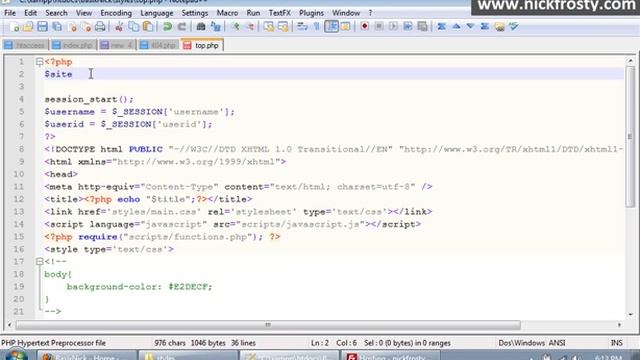640x360 pixels.
Task: Click vertical scrollbar up arrow
Action: tap(631, 61)
